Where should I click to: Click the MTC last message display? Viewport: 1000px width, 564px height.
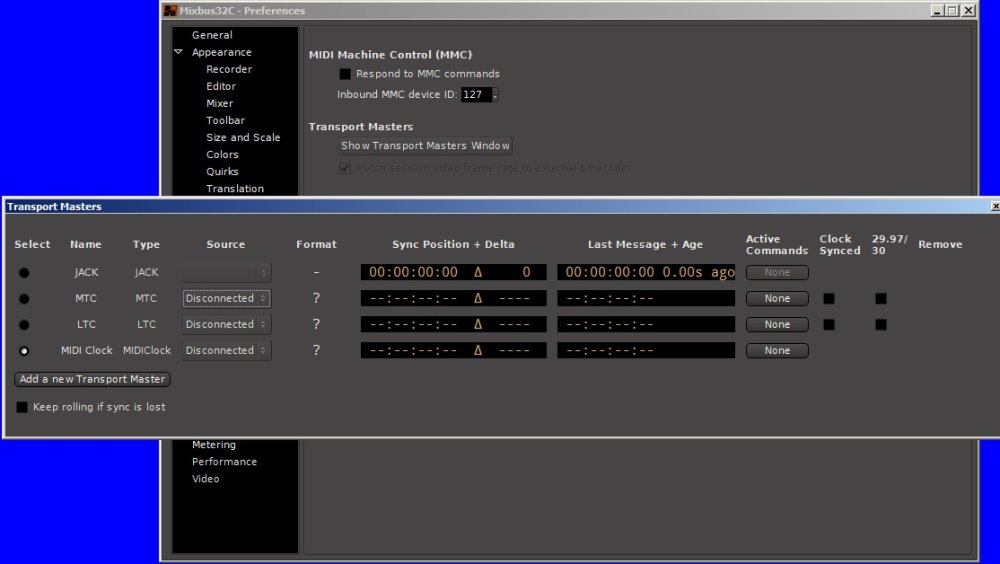point(646,299)
